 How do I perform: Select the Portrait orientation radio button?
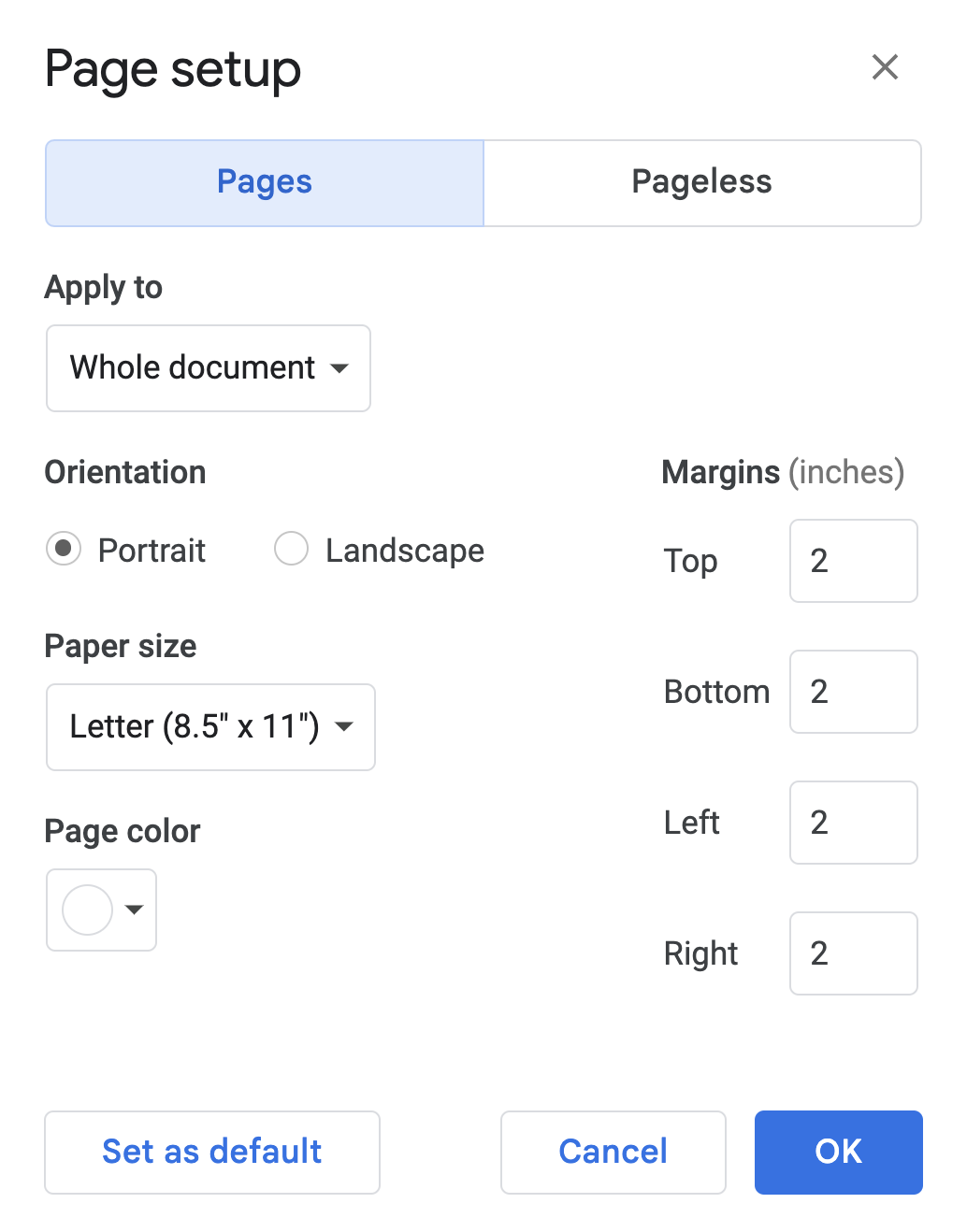click(64, 549)
